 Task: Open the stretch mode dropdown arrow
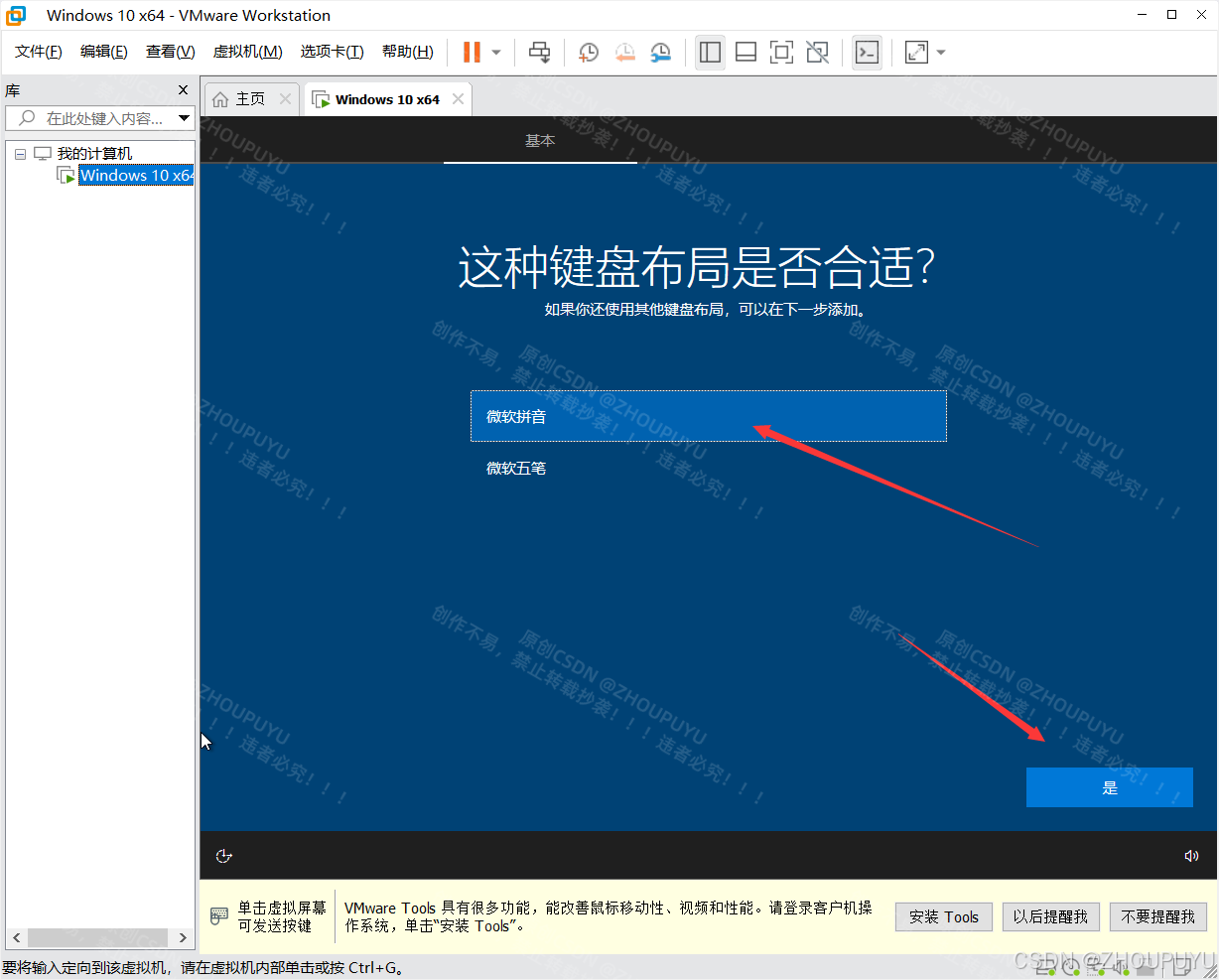(x=941, y=53)
